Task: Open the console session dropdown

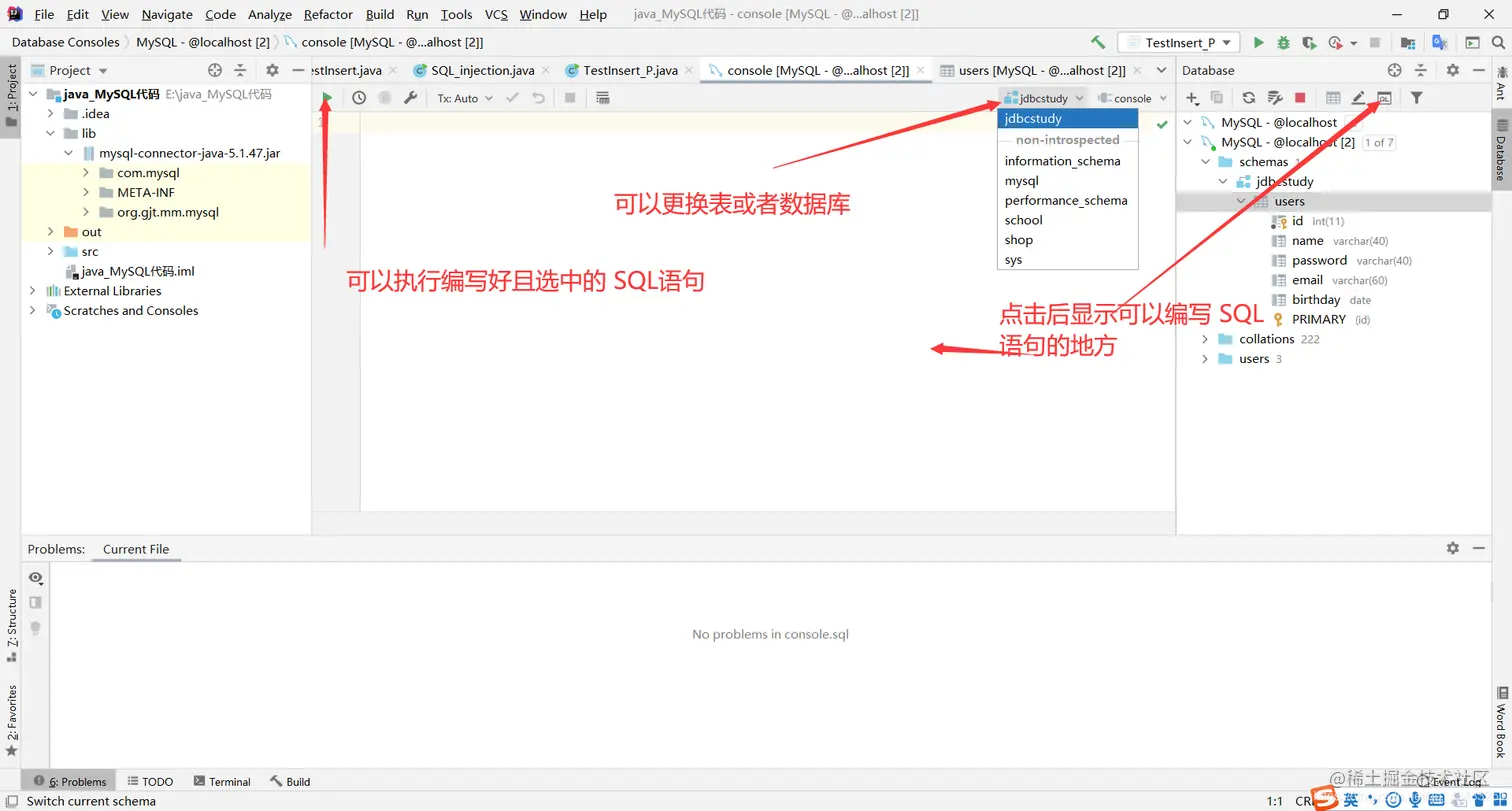Action: (x=1132, y=98)
